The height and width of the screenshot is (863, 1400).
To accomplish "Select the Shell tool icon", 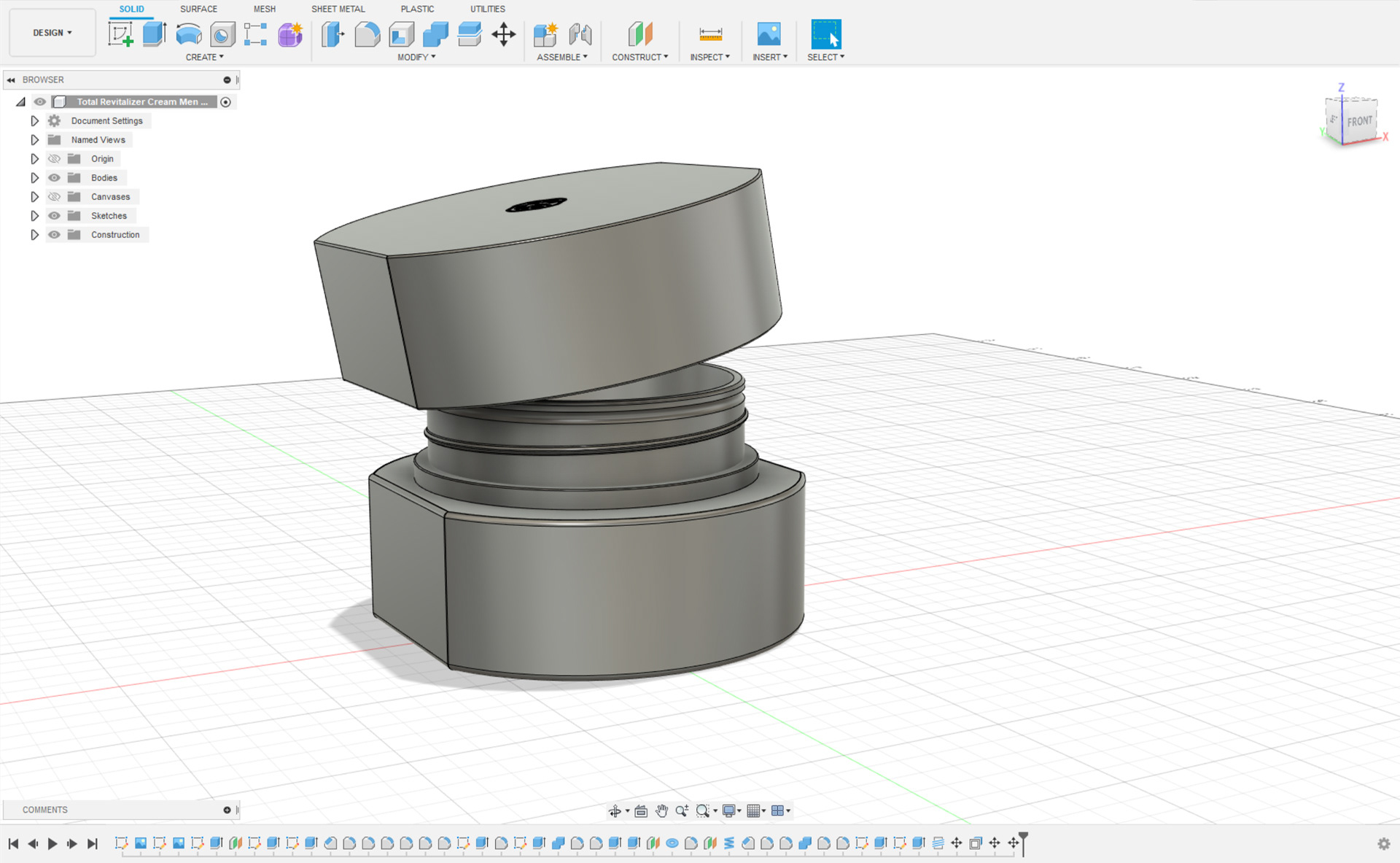I will tap(401, 34).
